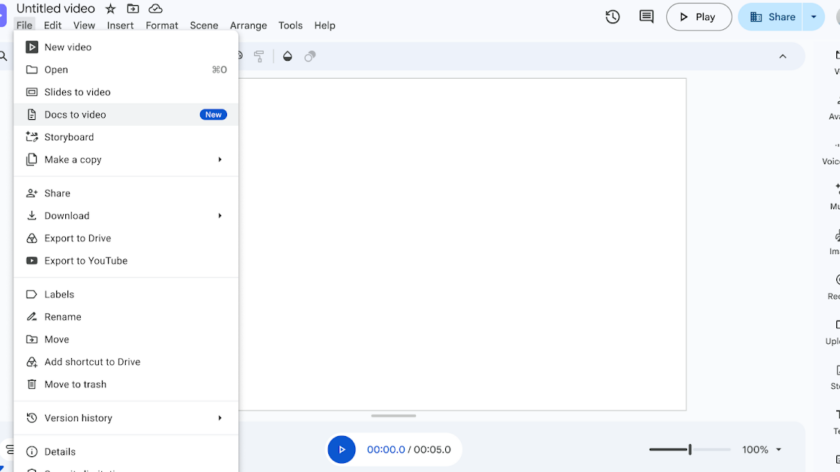This screenshot has height=472, width=840.
Task: Open the Edit menu
Action: (52, 25)
